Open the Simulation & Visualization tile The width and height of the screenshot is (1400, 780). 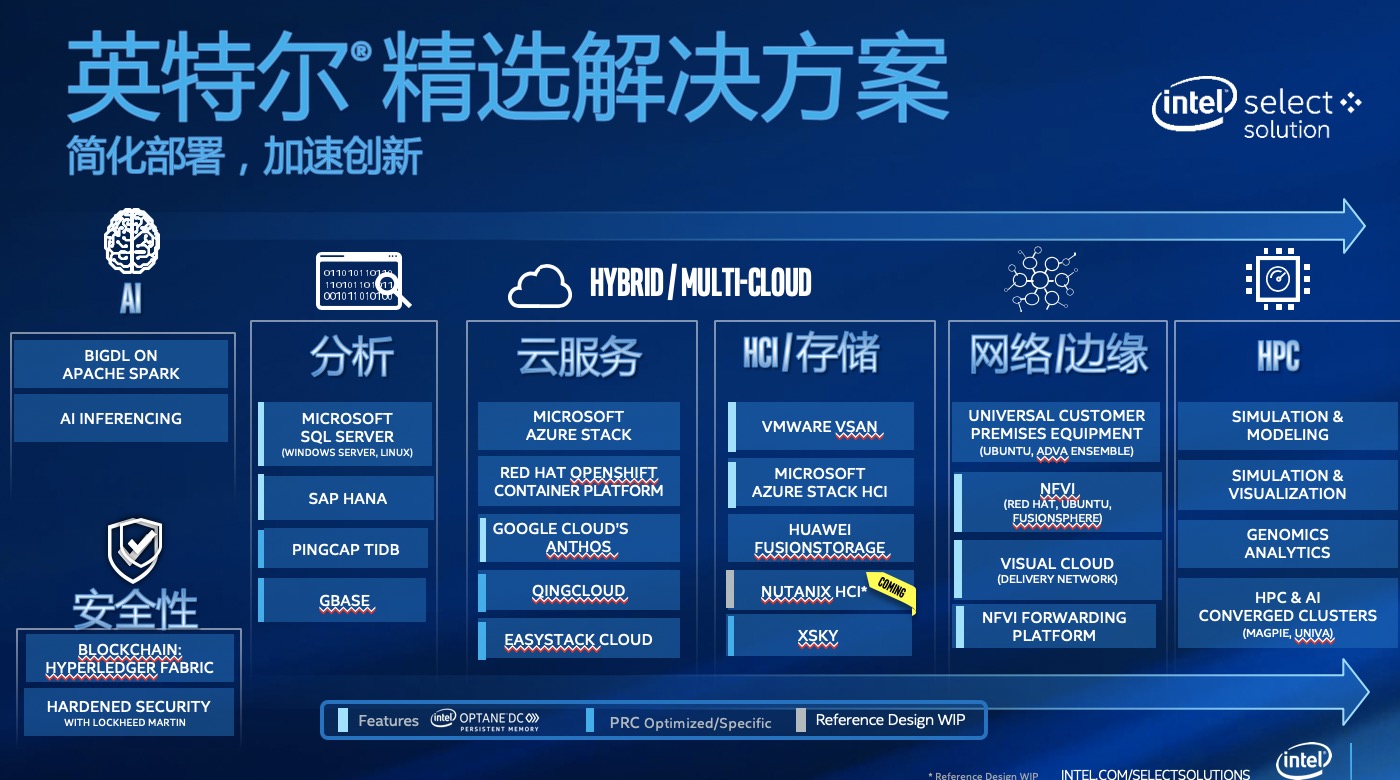[x=1287, y=484]
